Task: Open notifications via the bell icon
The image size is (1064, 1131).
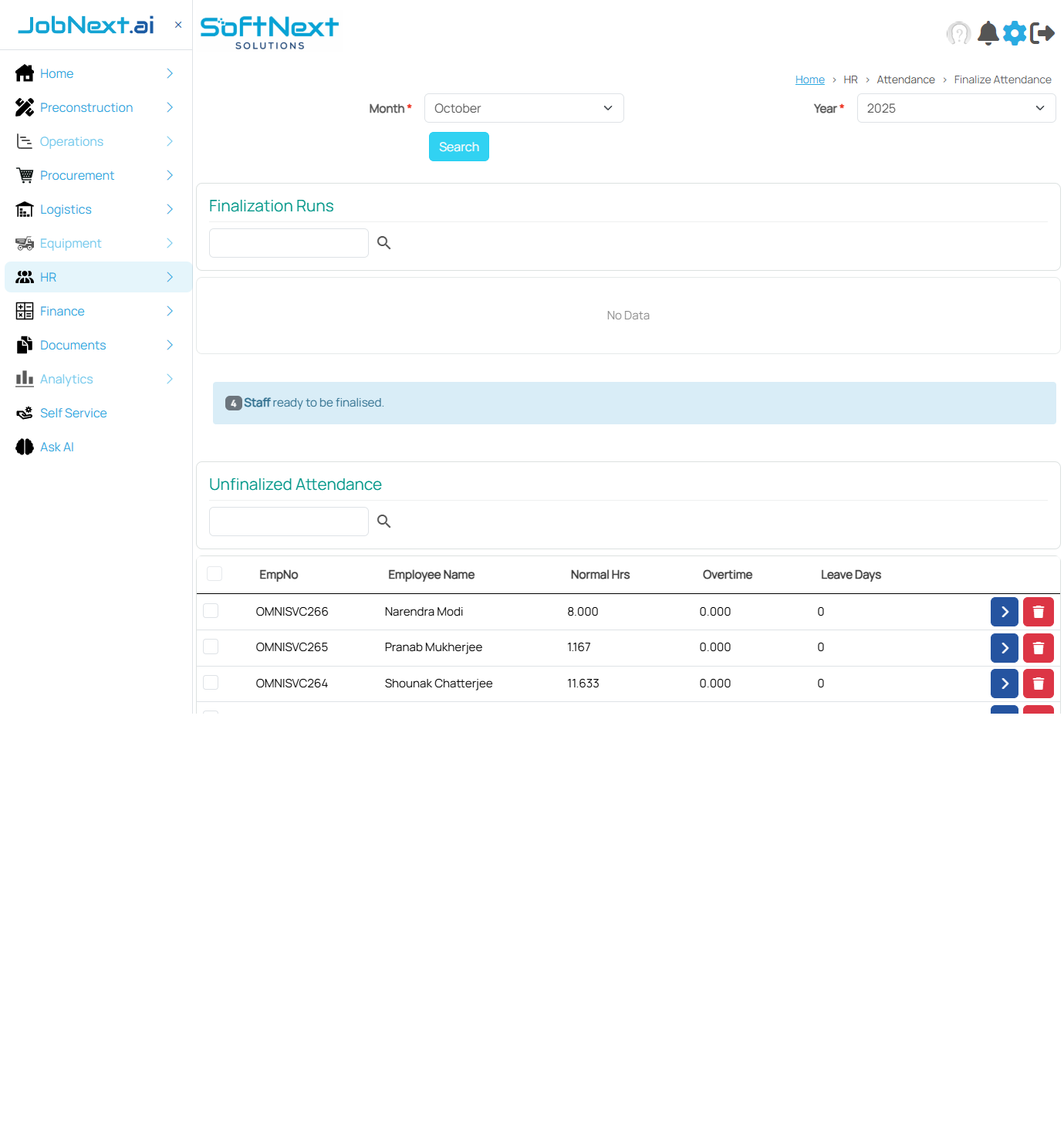Action: click(988, 33)
